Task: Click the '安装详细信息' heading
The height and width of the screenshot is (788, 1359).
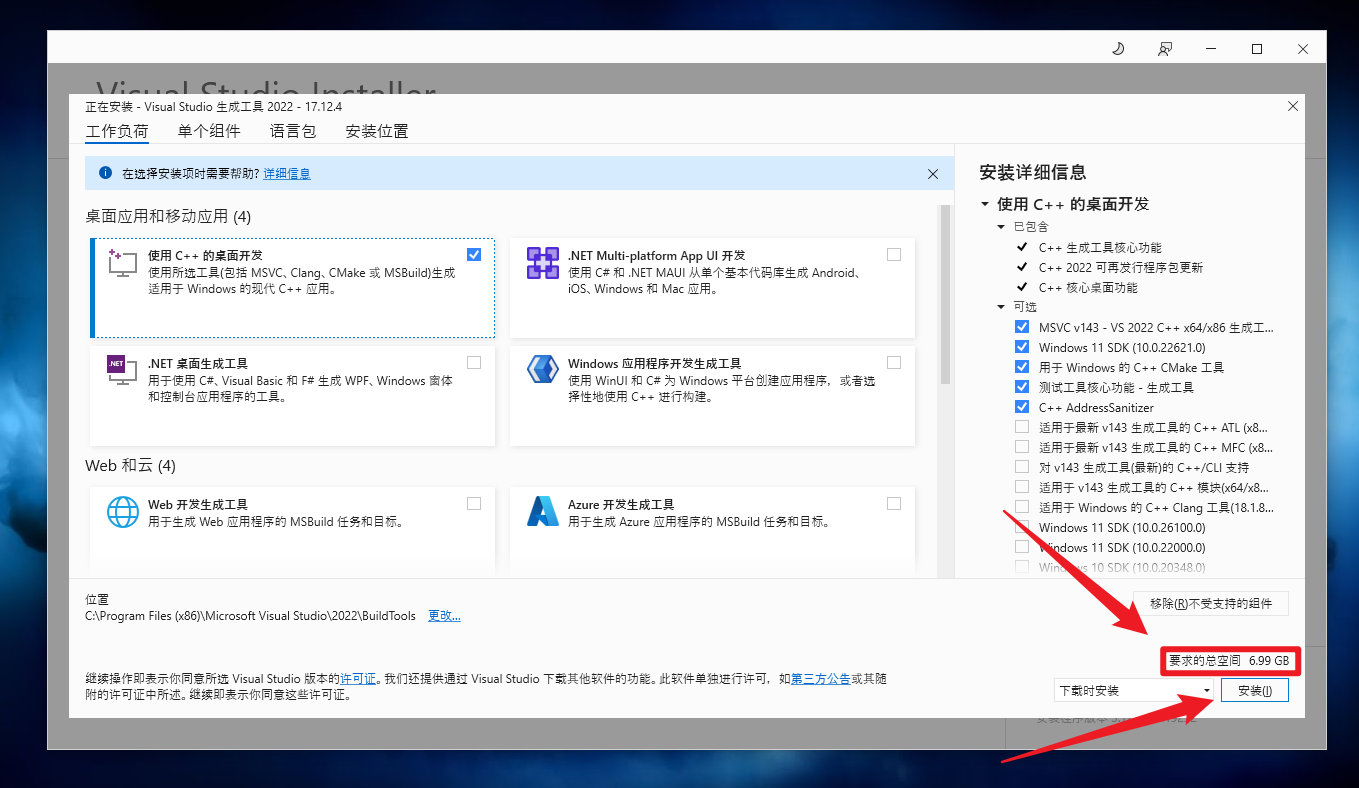Action: [1033, 172]
